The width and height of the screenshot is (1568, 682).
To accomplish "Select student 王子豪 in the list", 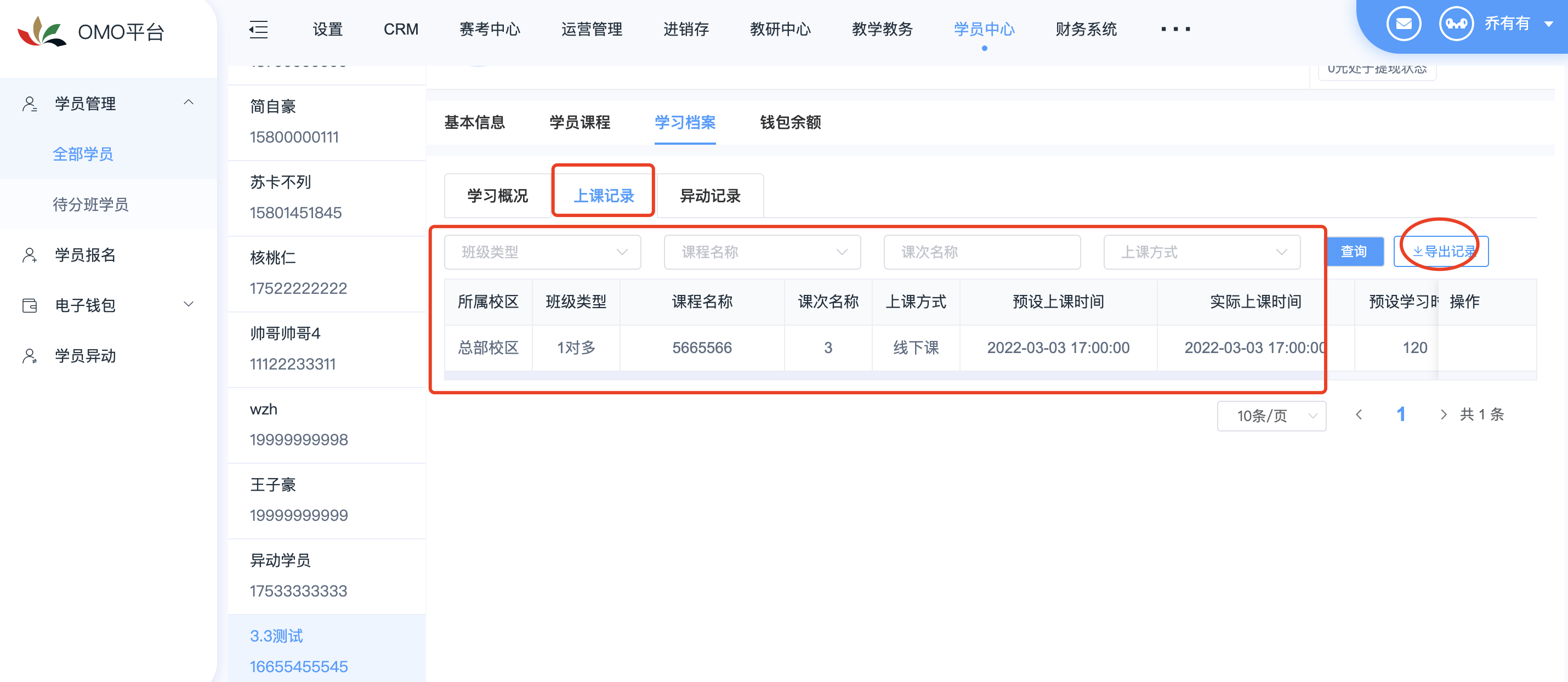I will [x=326, y=500].
